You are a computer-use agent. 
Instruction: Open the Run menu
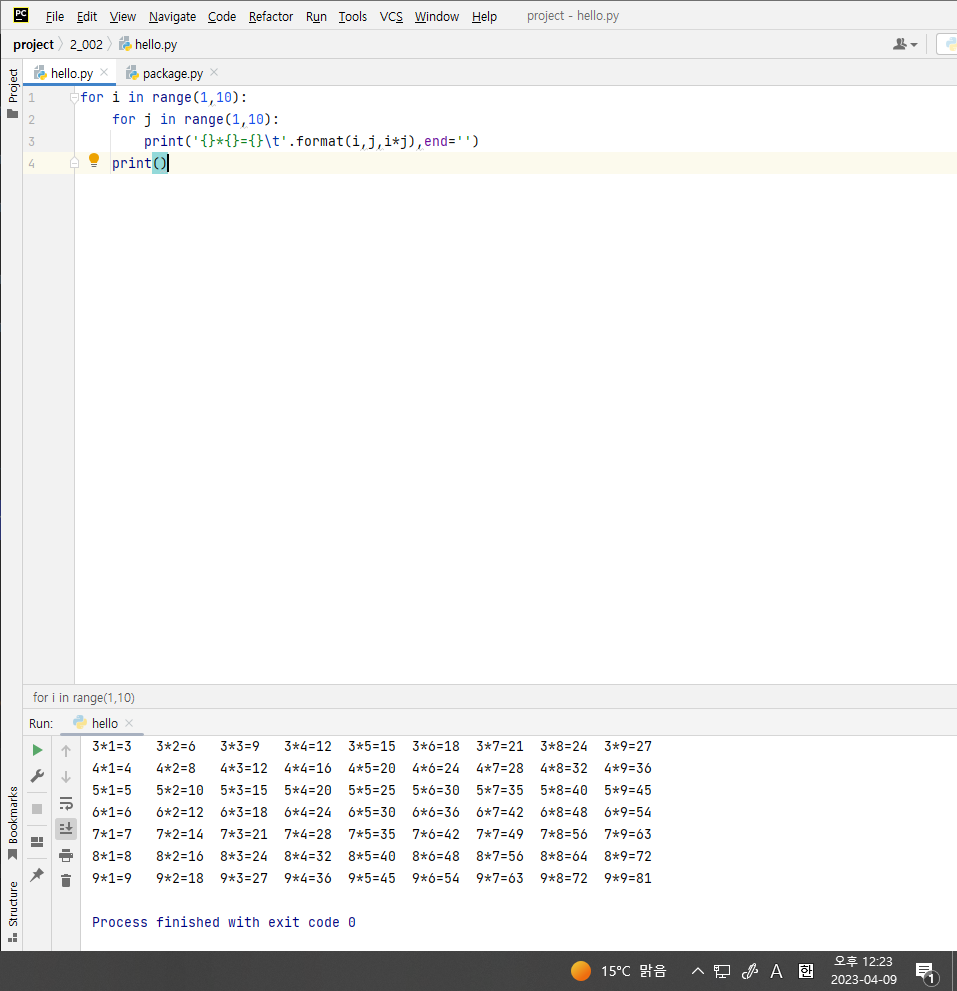point(316,16)
